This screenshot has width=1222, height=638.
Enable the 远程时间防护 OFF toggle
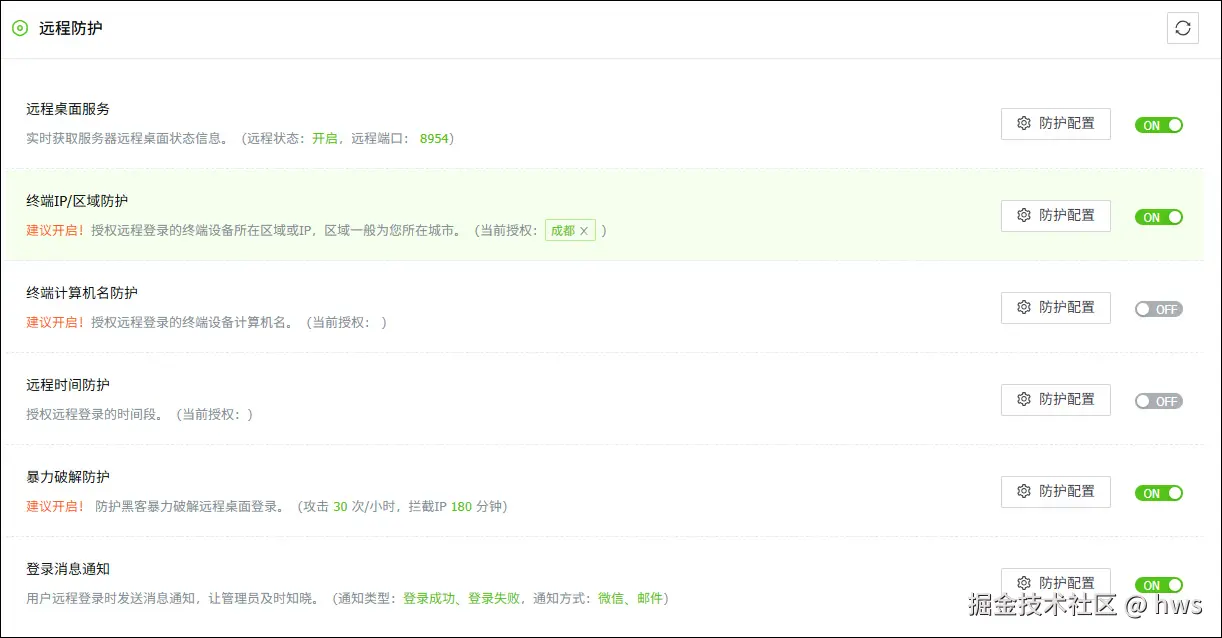pyautogui.click(x=1158, y=401)
